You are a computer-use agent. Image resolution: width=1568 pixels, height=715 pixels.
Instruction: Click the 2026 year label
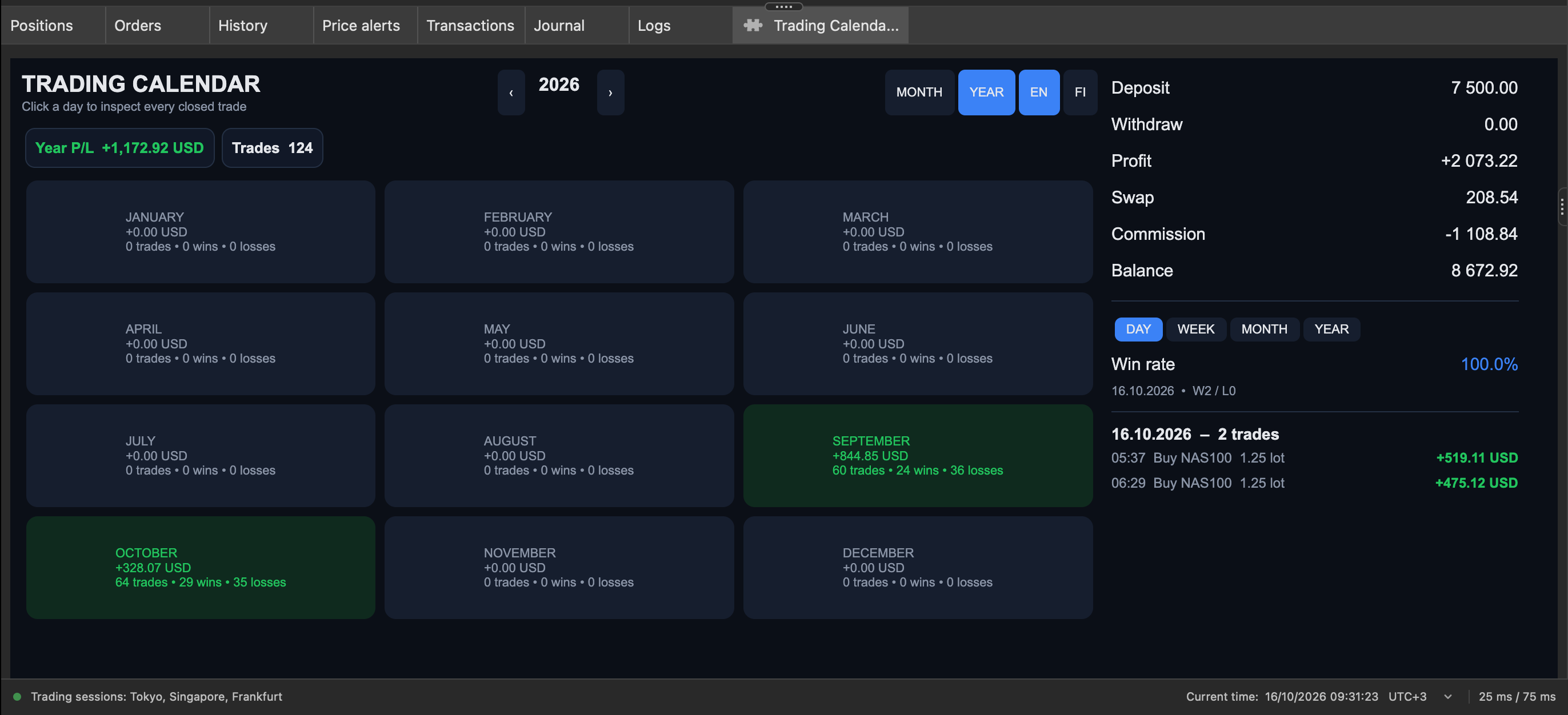coord(559,85)
